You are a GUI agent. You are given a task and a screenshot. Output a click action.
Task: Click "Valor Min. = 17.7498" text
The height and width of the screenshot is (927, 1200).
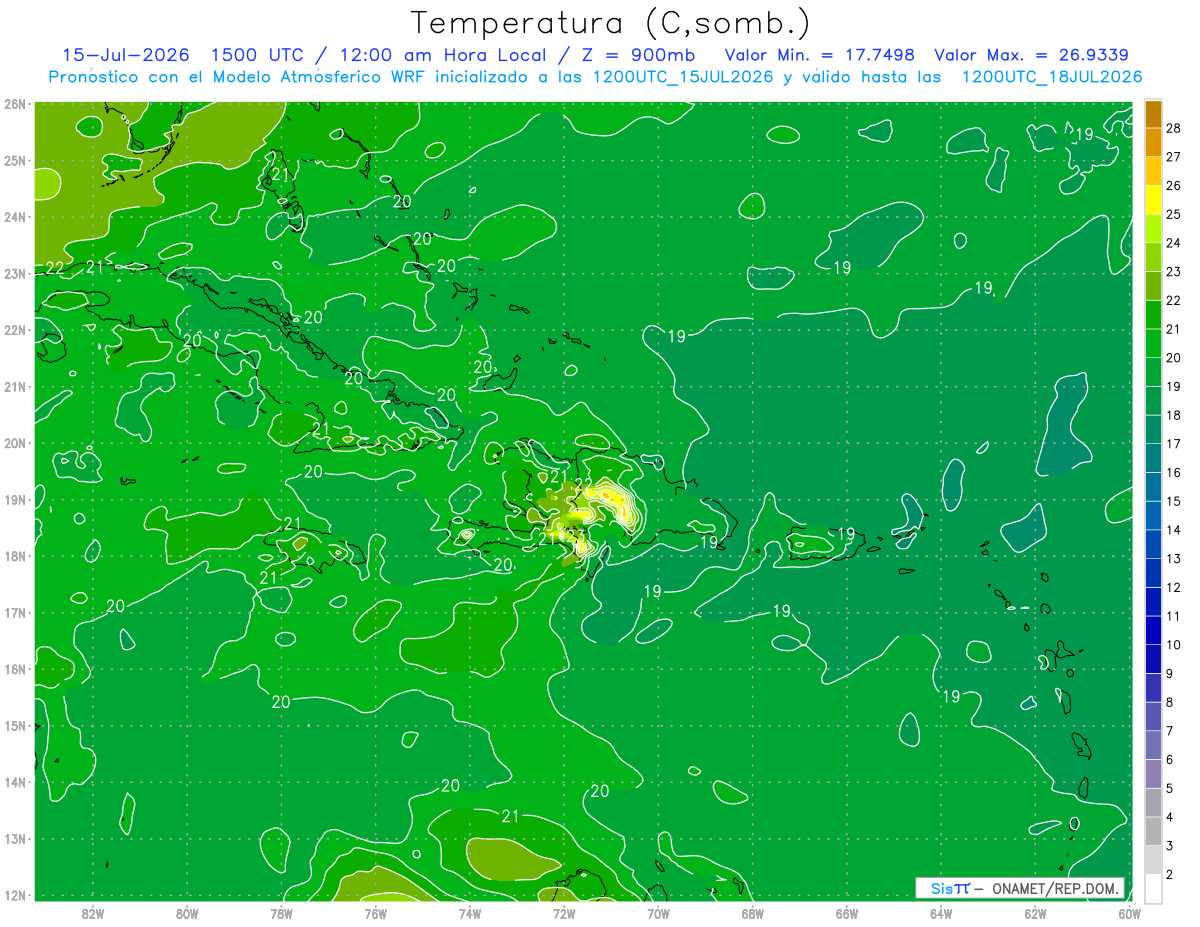[819, 55]
